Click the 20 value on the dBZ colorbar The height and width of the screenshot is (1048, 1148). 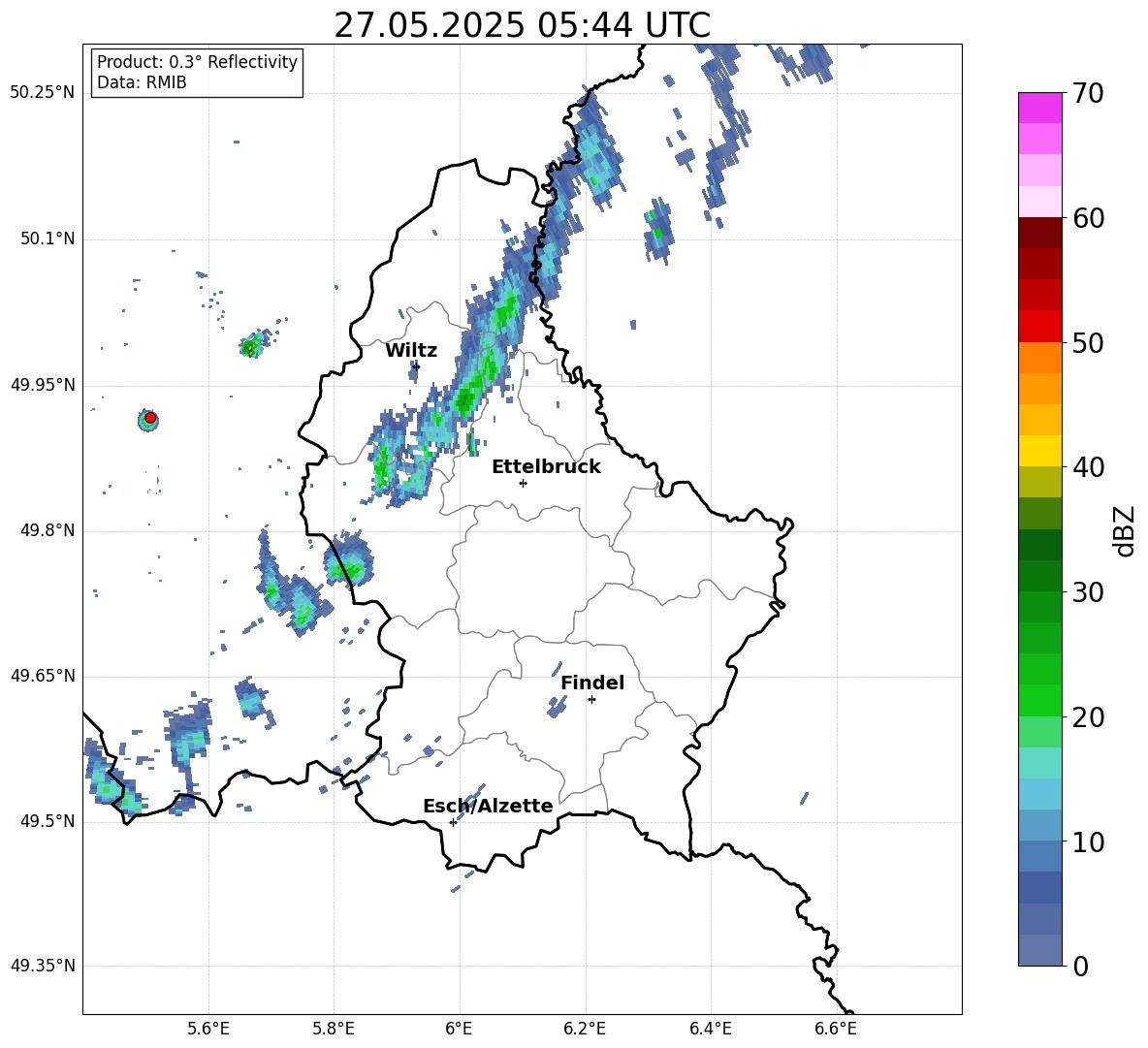click(x=1088, y=717)
